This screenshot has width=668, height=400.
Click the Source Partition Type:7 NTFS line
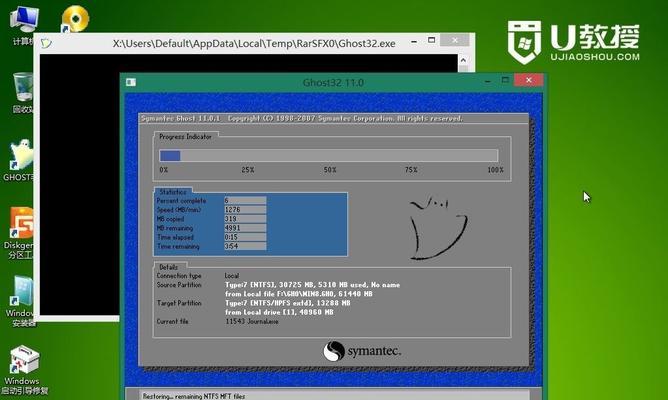(x=312, y=285)
